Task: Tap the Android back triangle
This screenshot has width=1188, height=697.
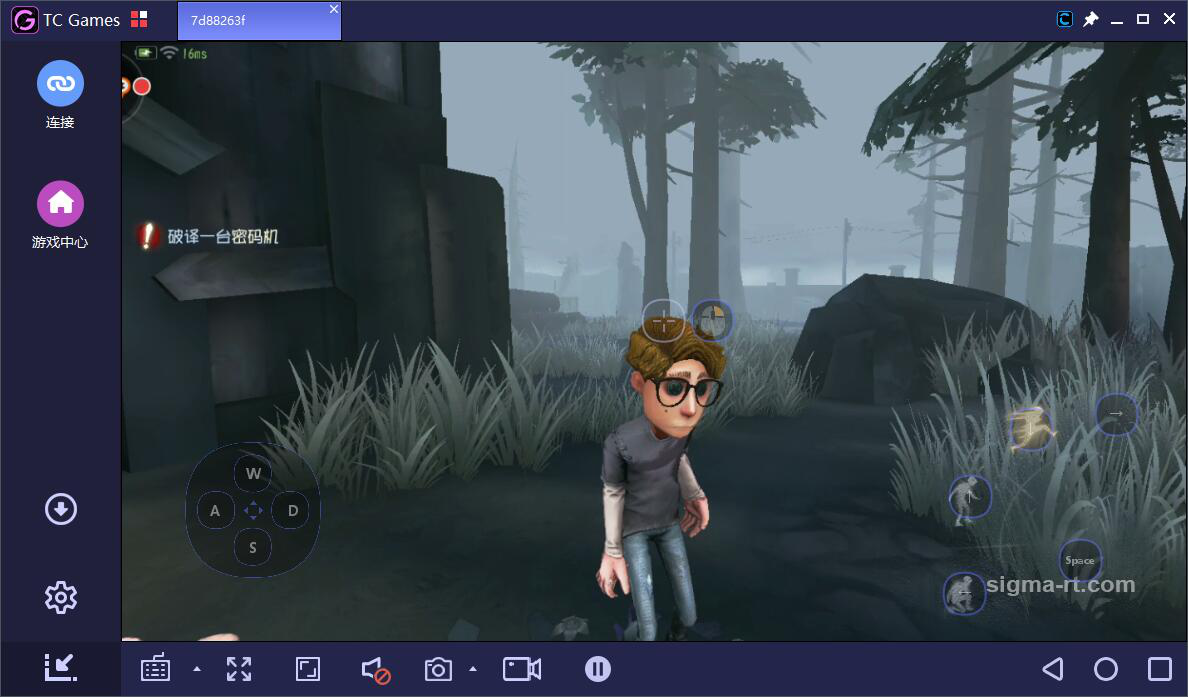Action: 1053,669
